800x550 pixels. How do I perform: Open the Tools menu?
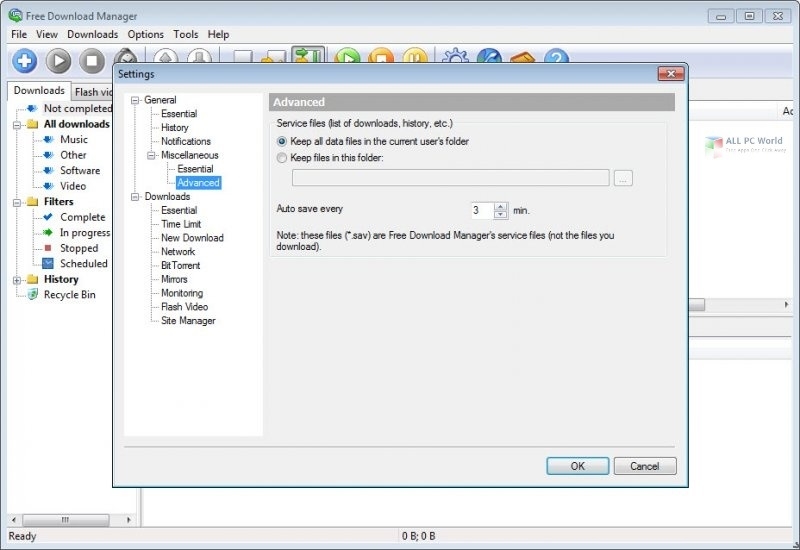point(185,34)
